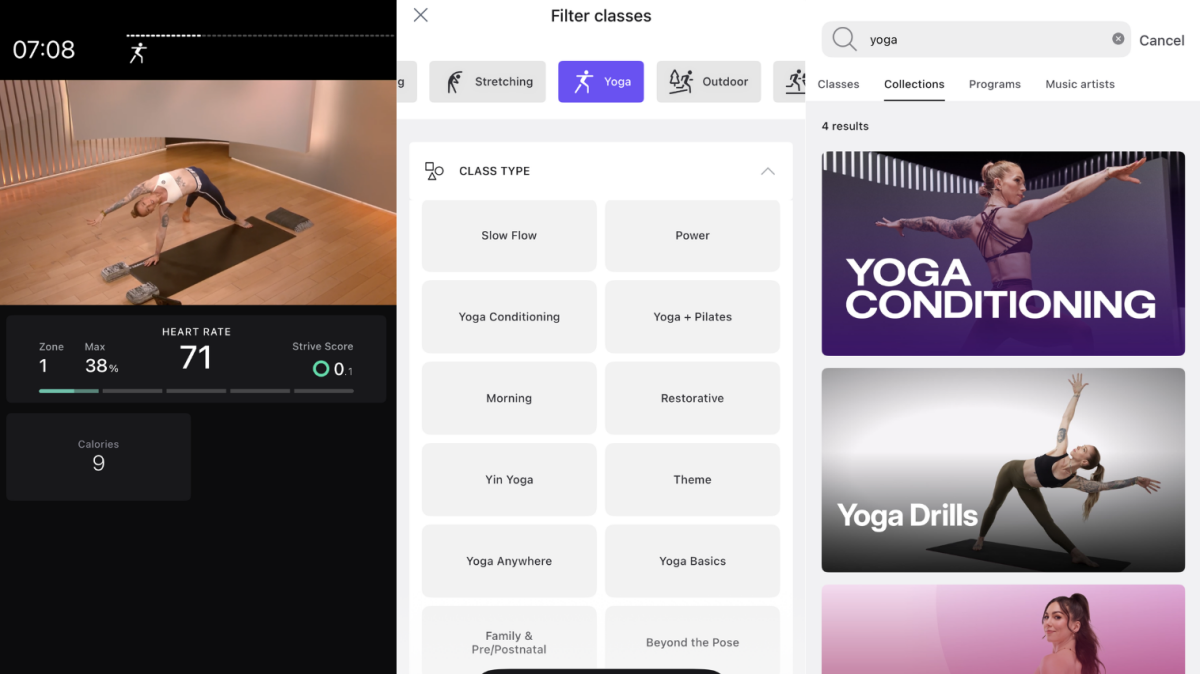Image resolution: width=1200 pixels, height=674 pixels.
Task: Switch to the Music artists tab
Action: pyautogui.click(x=1080, y=84)
